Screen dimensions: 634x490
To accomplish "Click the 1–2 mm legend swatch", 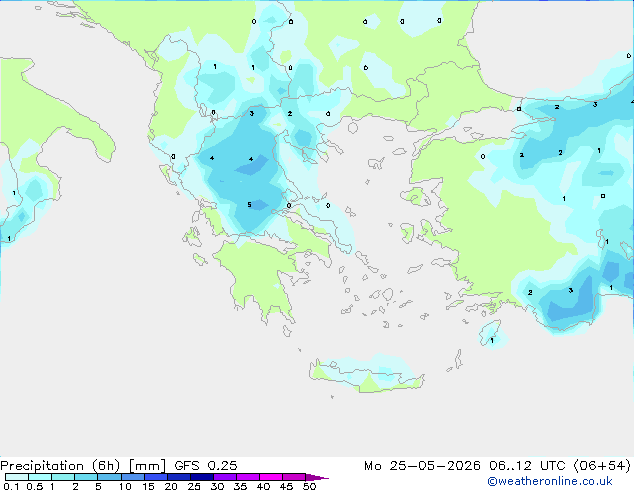I will click(x=63, y=477).
